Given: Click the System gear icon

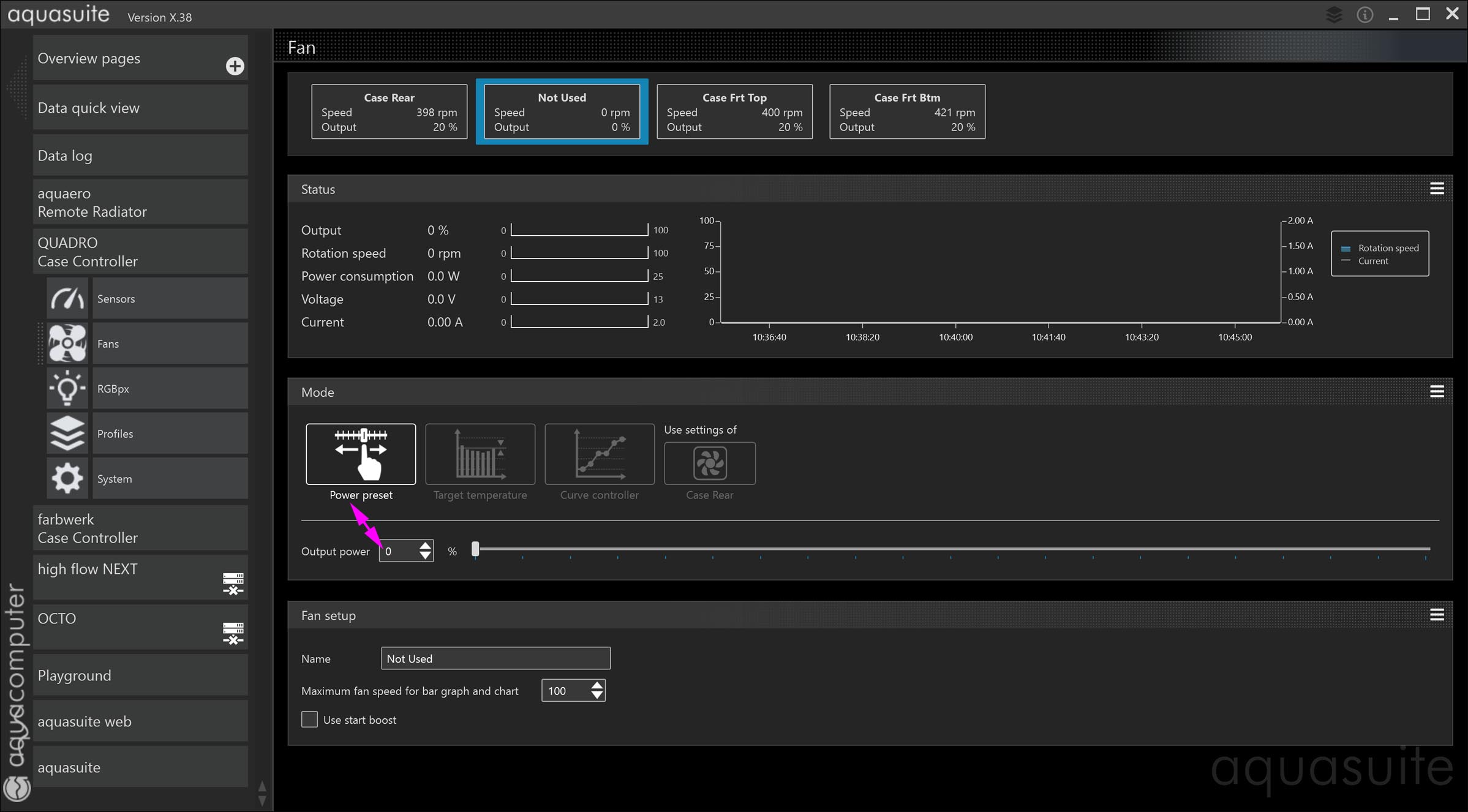Looking at the screenshot, I should [x=67, y=478].
